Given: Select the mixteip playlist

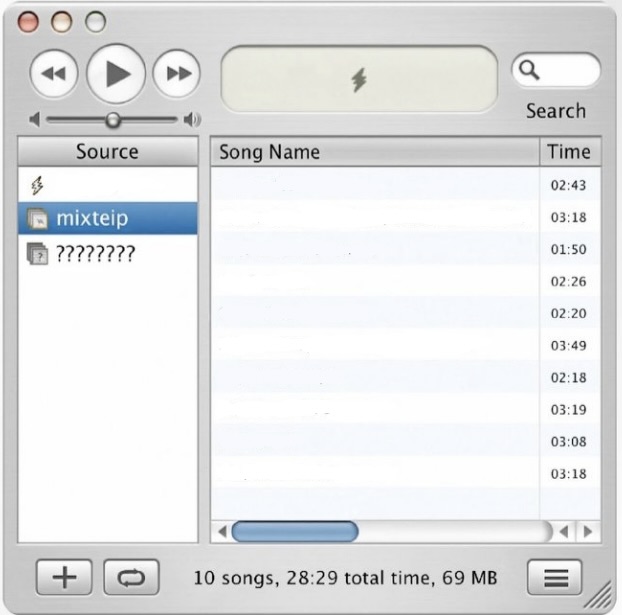Looking at the screenshot, I should [108, 218].
